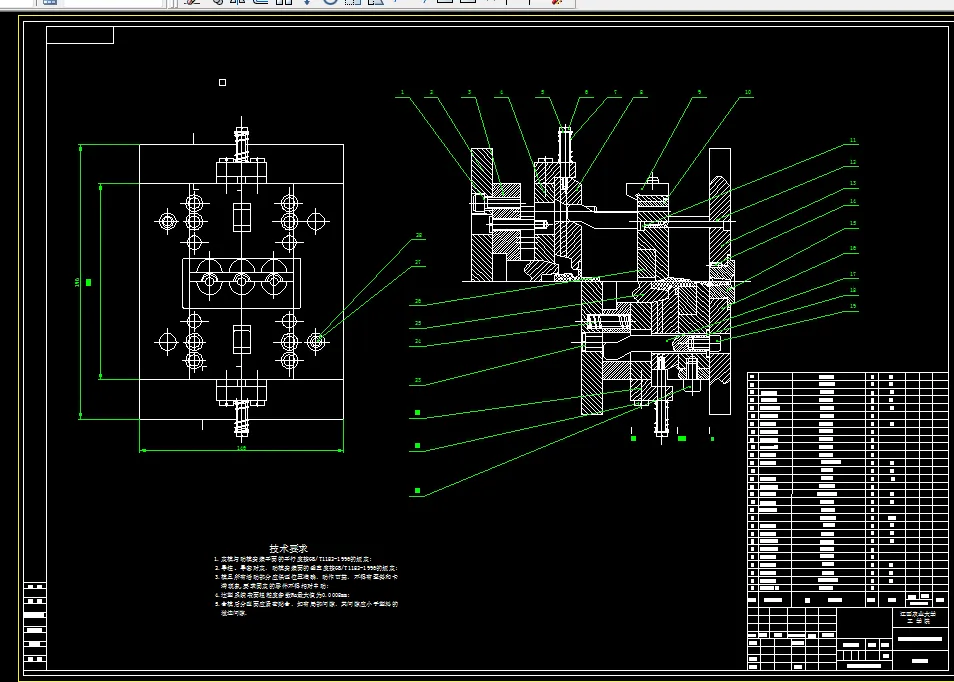Select part callout number 12
The height and width of the screenshot is (682, 954).
853,162
